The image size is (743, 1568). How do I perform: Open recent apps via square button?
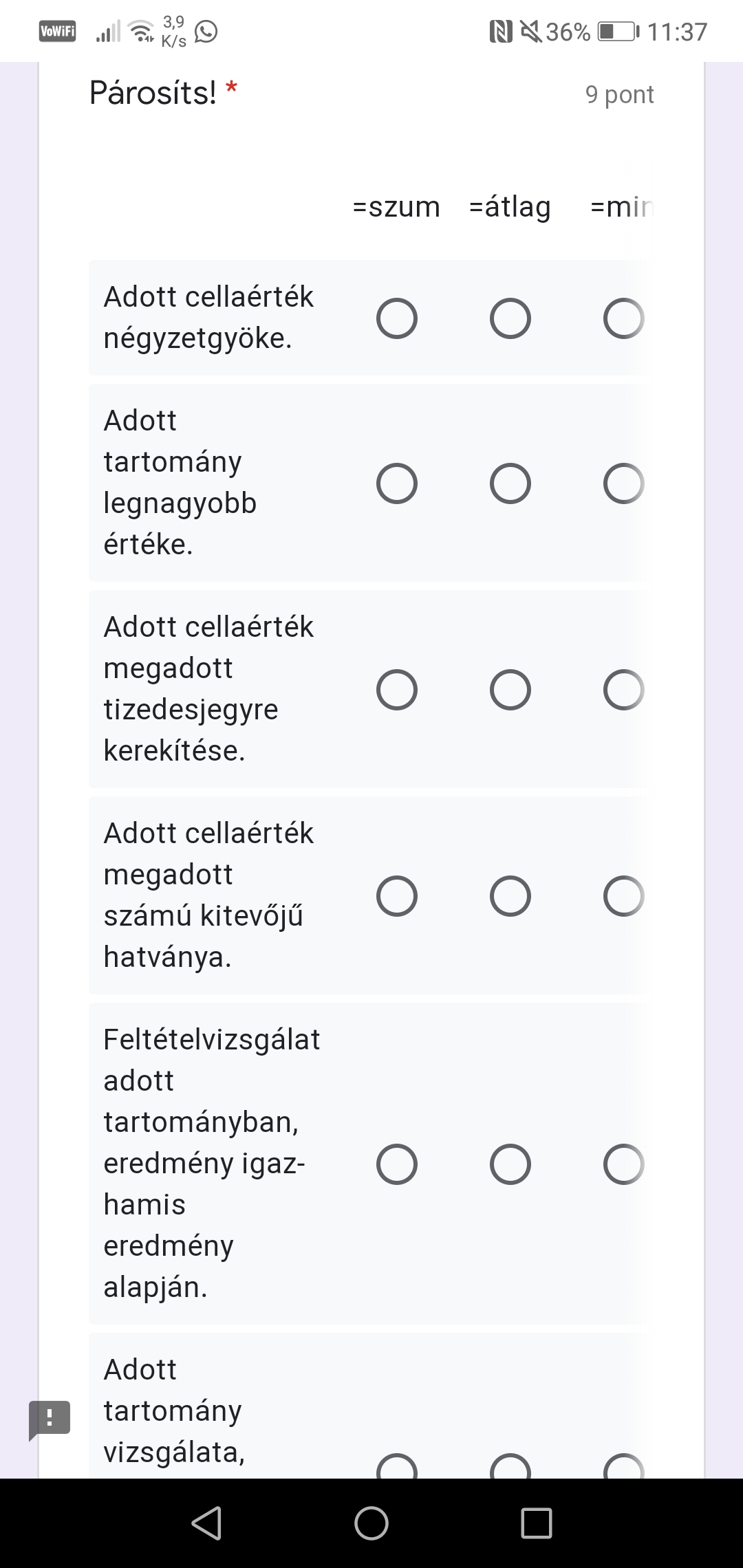tap(537, 1523)
